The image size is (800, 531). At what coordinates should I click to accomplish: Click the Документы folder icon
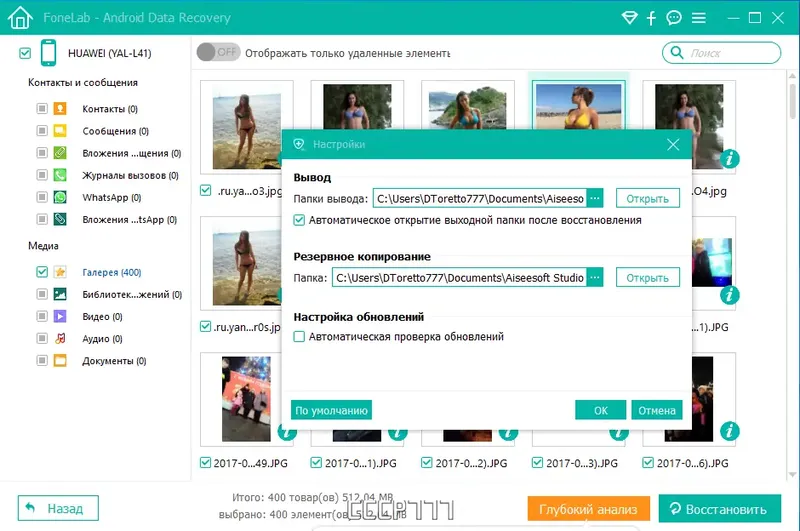(60, 361)
